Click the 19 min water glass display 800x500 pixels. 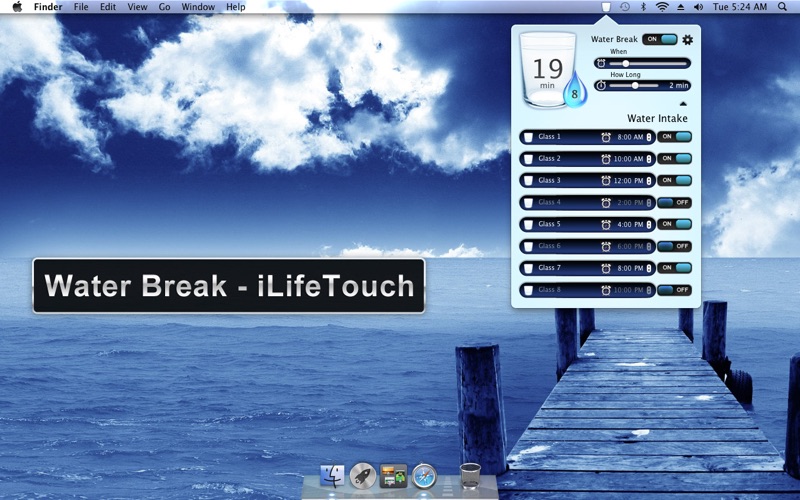547,70
